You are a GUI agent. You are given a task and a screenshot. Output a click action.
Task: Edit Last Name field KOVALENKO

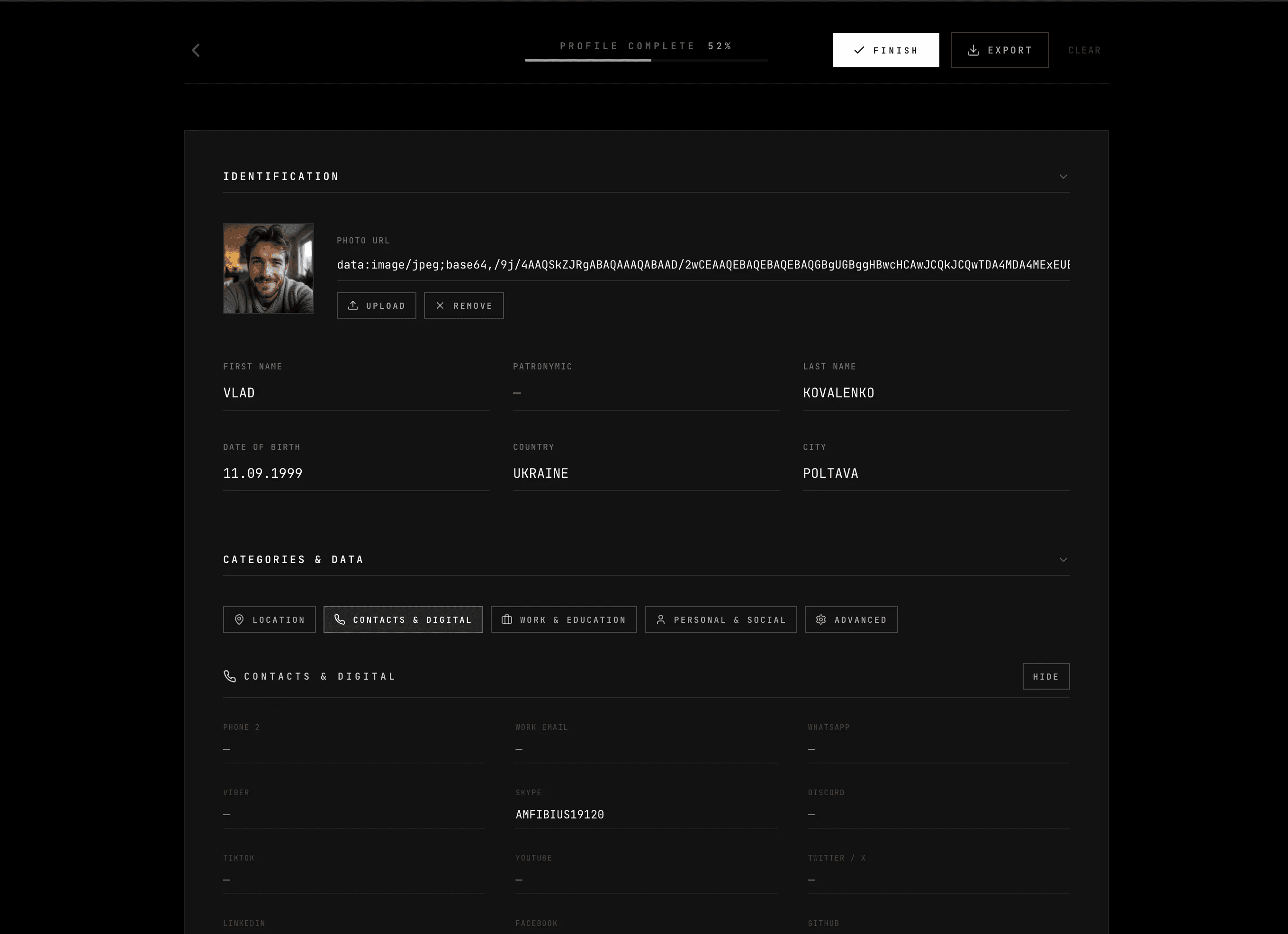936,393
